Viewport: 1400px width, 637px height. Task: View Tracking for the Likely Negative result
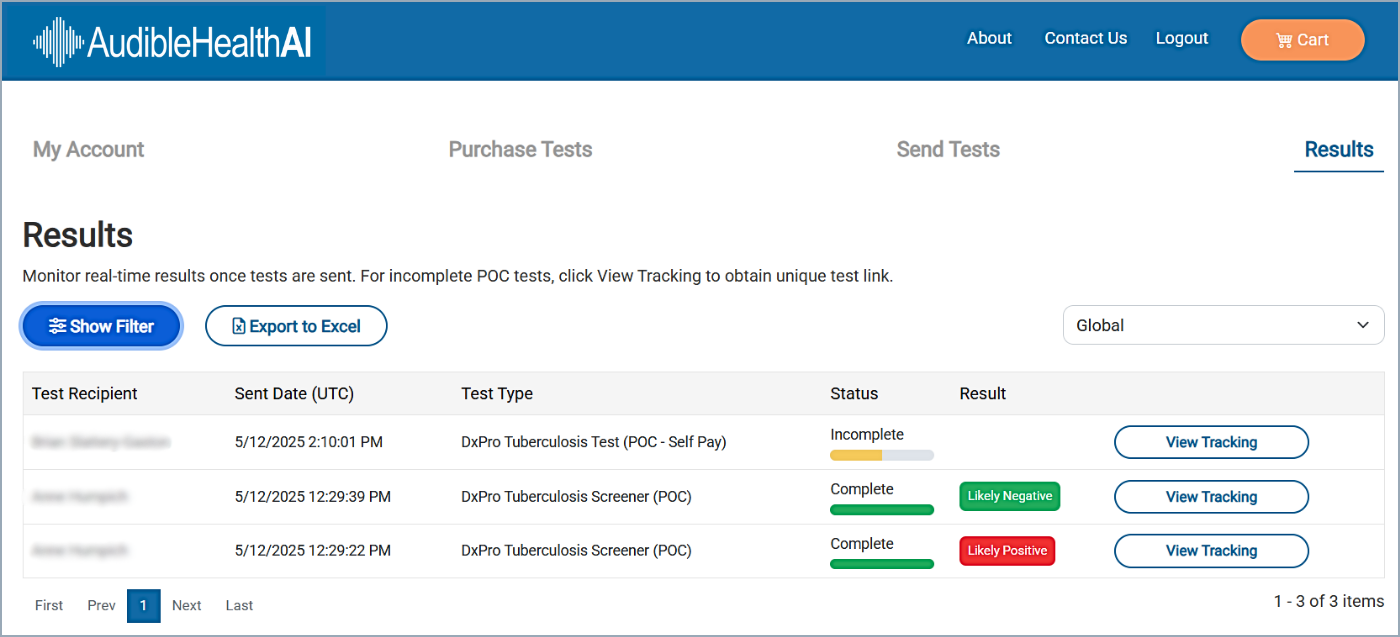1211,497
